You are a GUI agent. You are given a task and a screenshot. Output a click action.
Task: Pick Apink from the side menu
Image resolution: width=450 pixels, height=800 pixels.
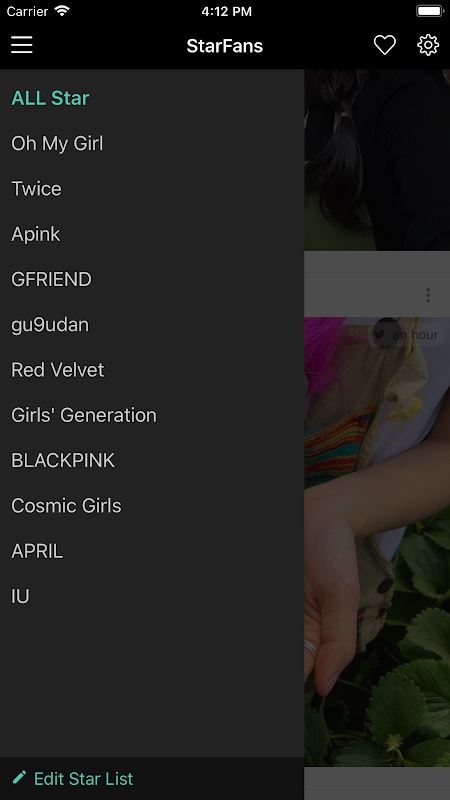click(36, 234)
